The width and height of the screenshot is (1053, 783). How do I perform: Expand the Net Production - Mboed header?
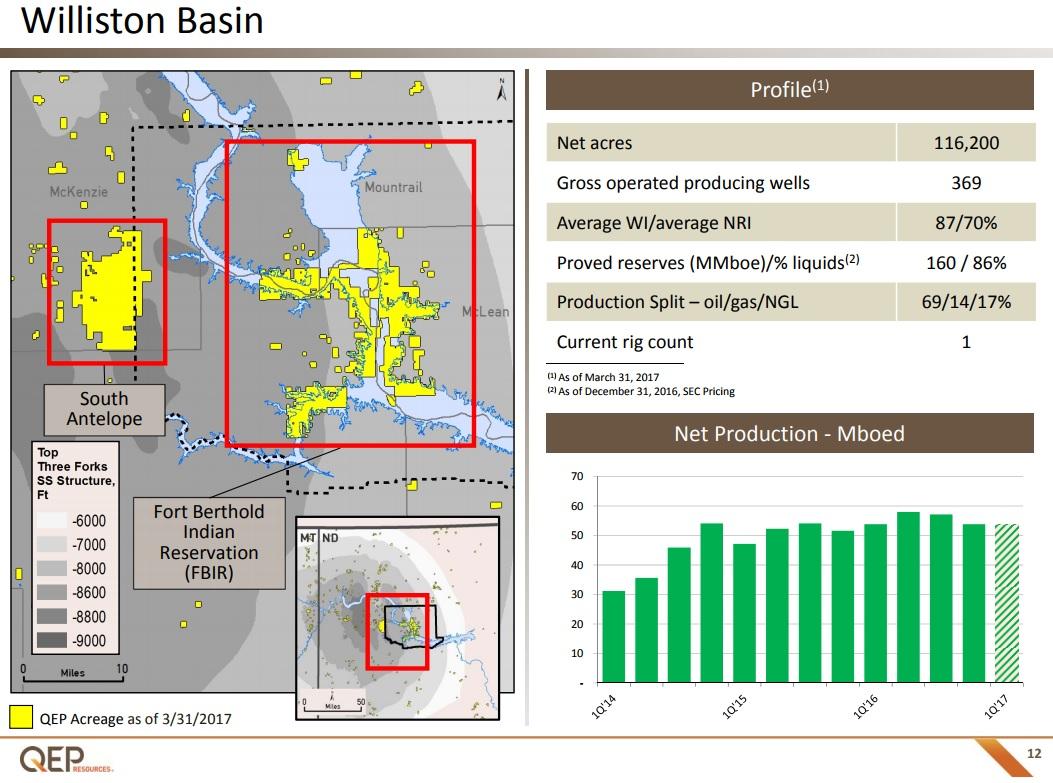[x=789, y=434]
